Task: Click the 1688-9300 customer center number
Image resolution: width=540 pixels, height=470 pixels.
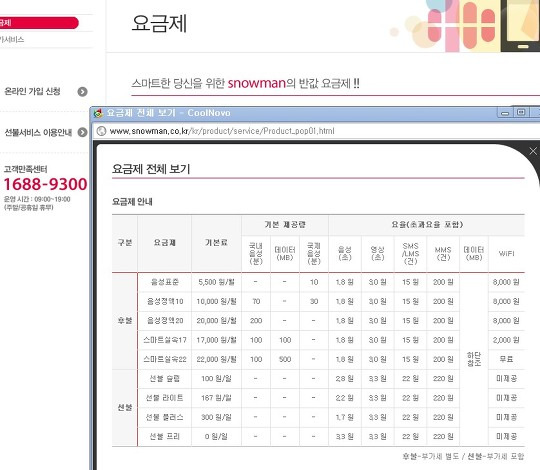Action: pyautogui.click(x=45, y=184)
